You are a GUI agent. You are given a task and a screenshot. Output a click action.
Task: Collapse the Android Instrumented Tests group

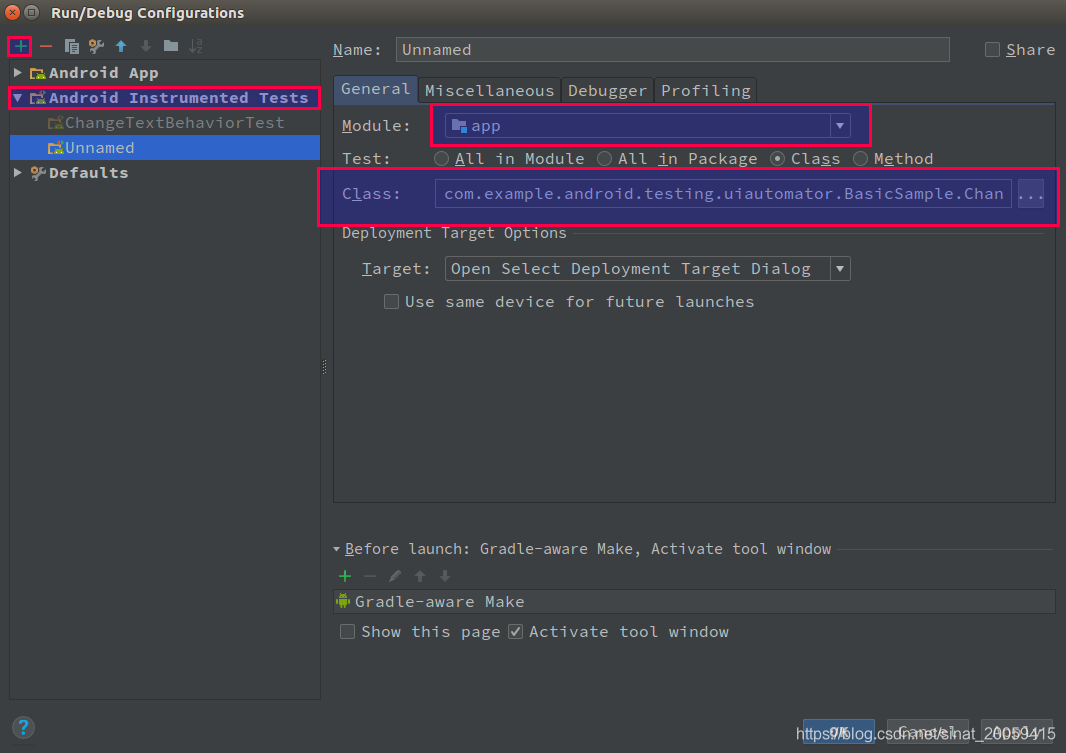click(17, 97)
